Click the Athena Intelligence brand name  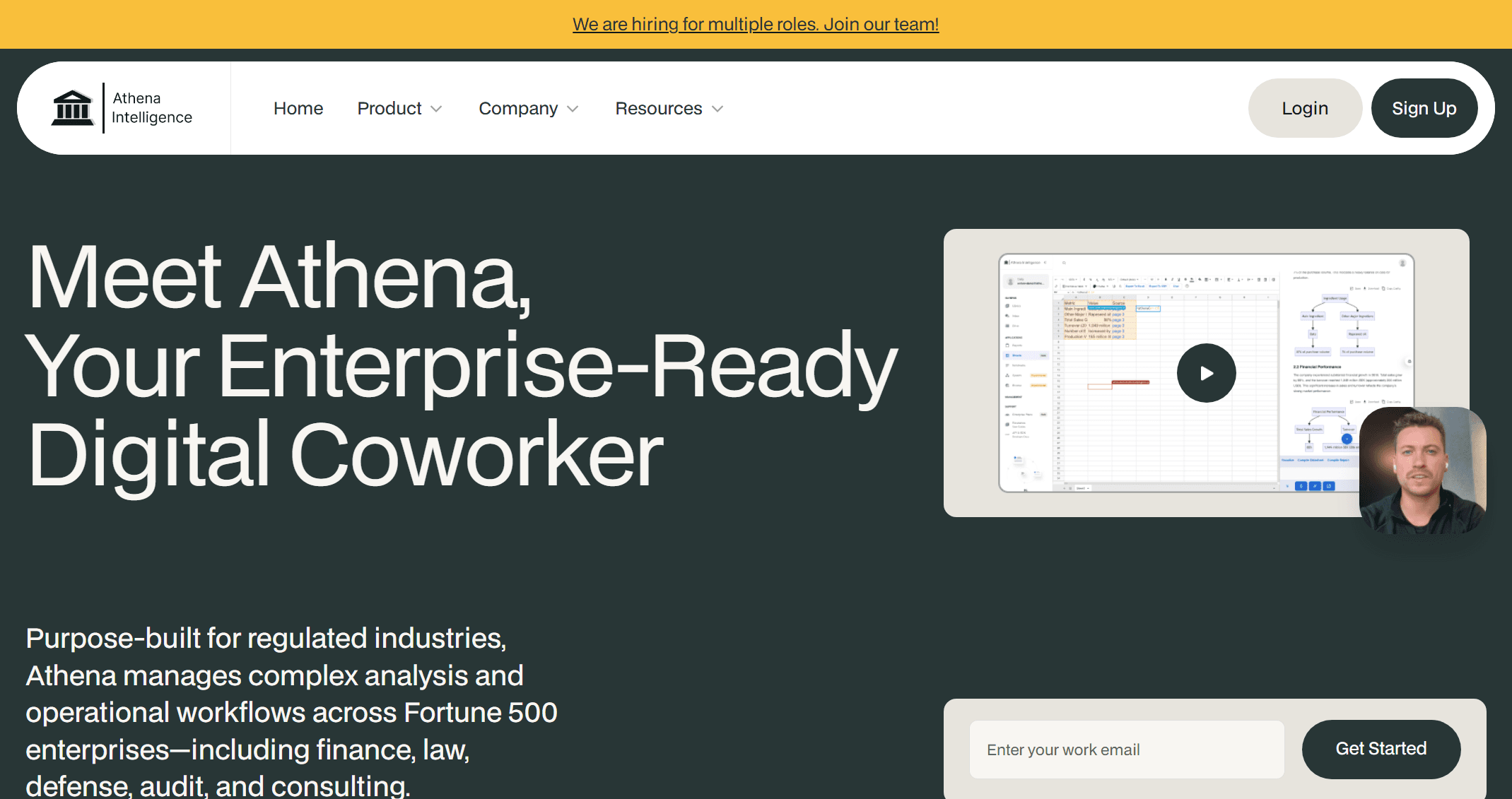point(151,108)
